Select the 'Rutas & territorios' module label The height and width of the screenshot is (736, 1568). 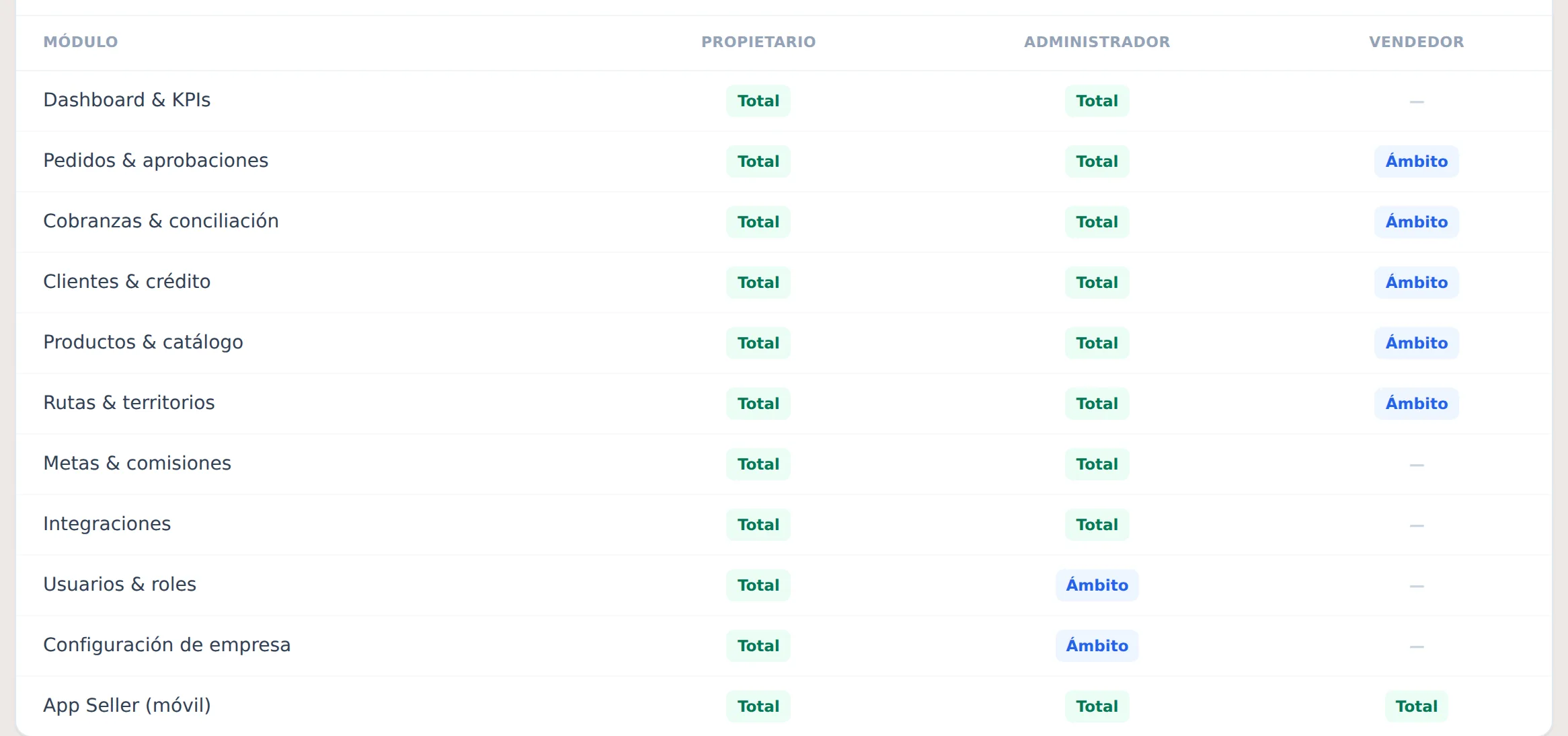click(x=129, y=402)
